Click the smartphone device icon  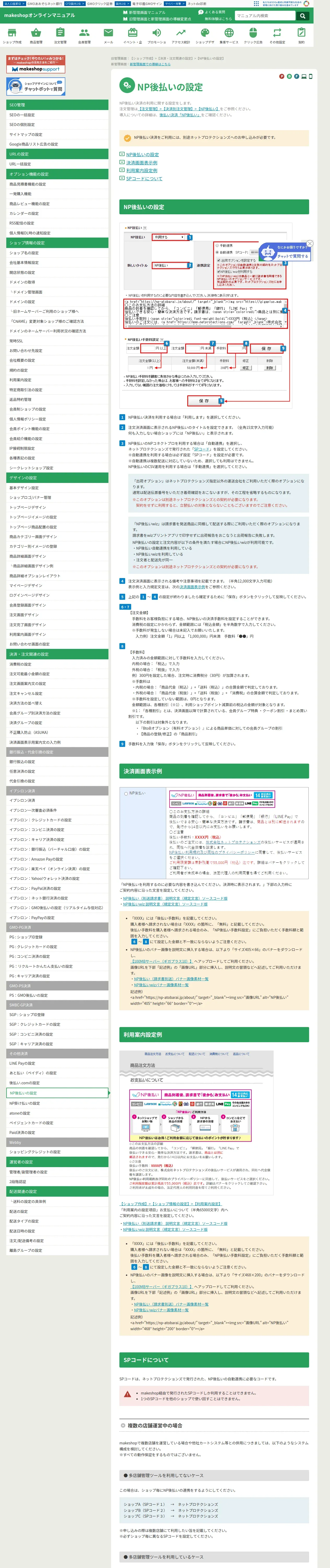310,76
